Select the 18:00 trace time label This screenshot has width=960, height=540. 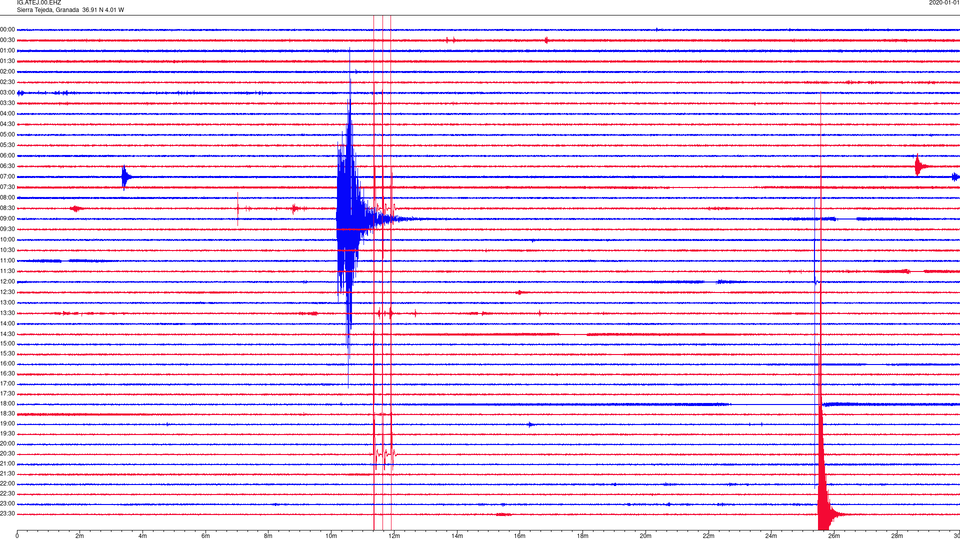7,404
